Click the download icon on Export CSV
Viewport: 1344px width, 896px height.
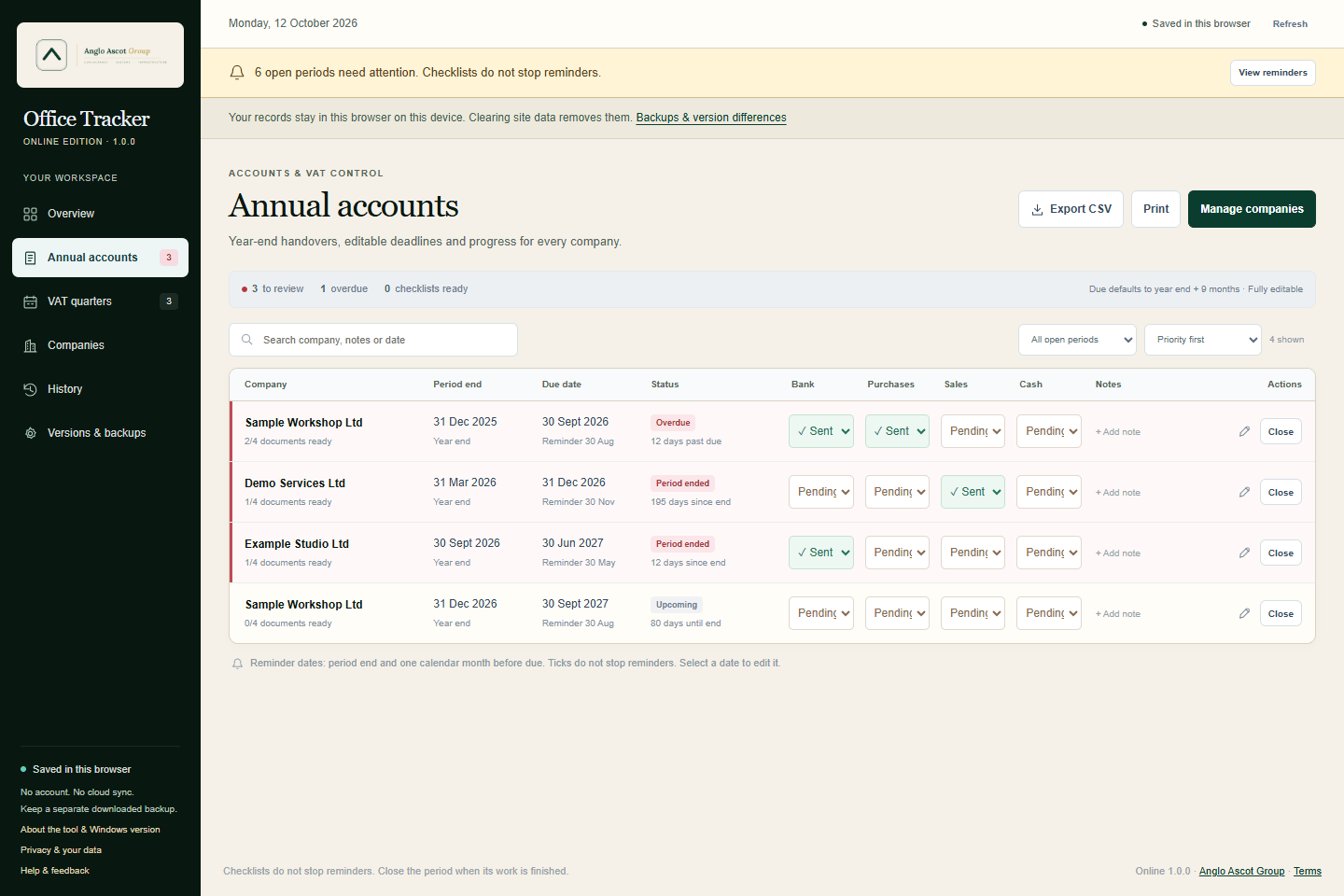[x=1037, y=210]
